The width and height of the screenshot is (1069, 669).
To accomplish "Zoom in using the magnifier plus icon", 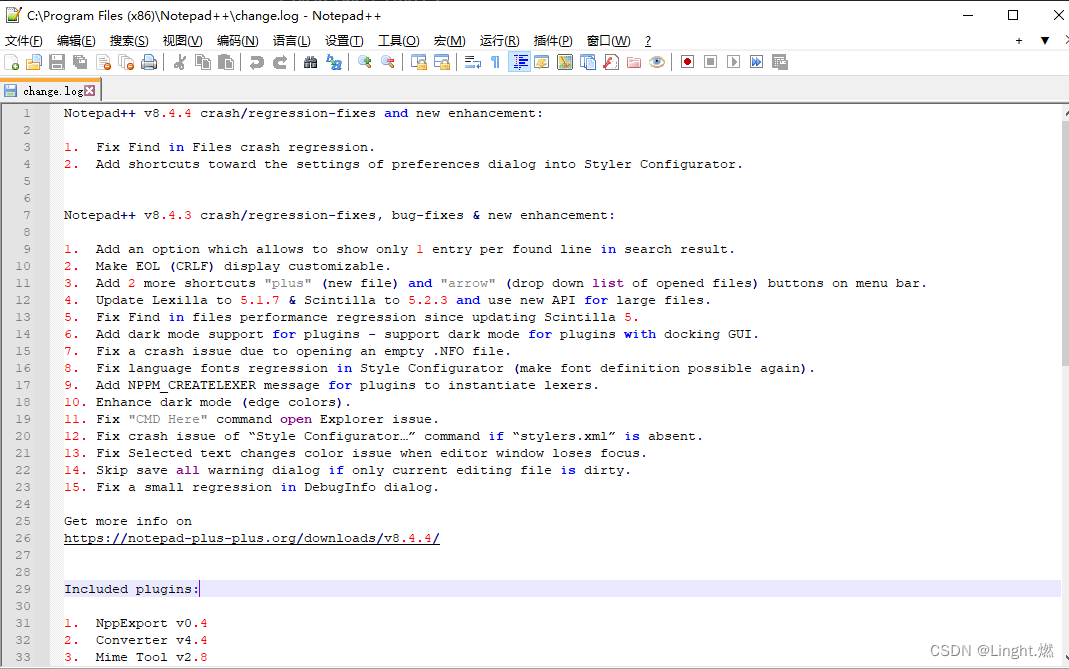I will [365, 63].
